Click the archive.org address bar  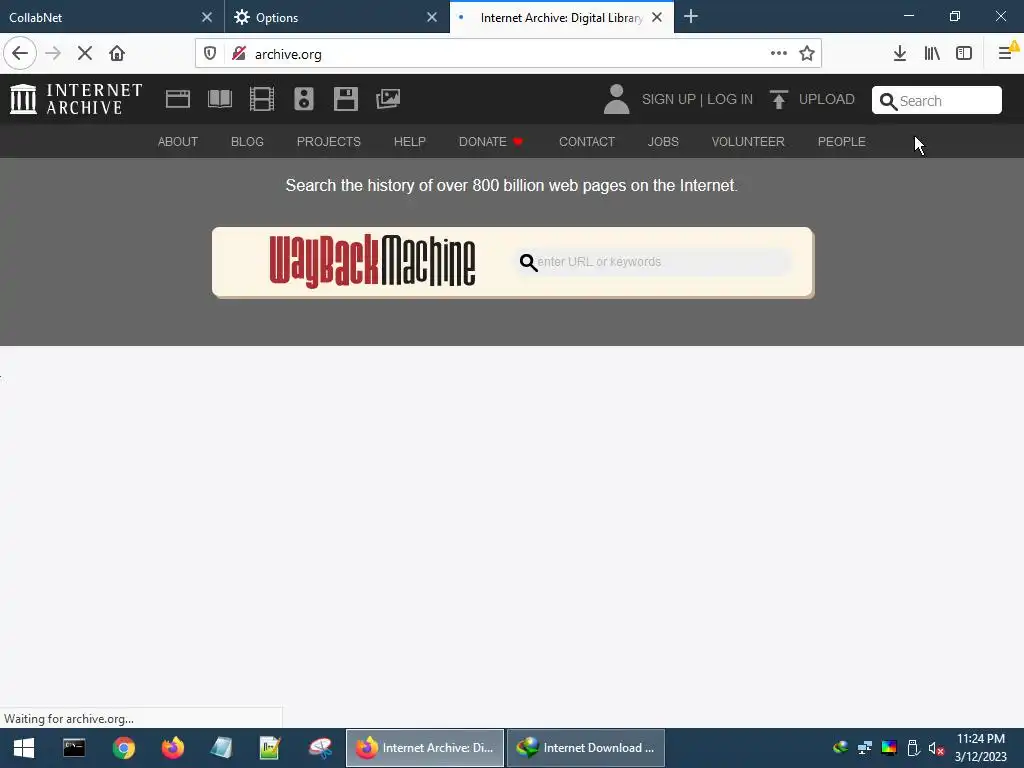[509, 54]
